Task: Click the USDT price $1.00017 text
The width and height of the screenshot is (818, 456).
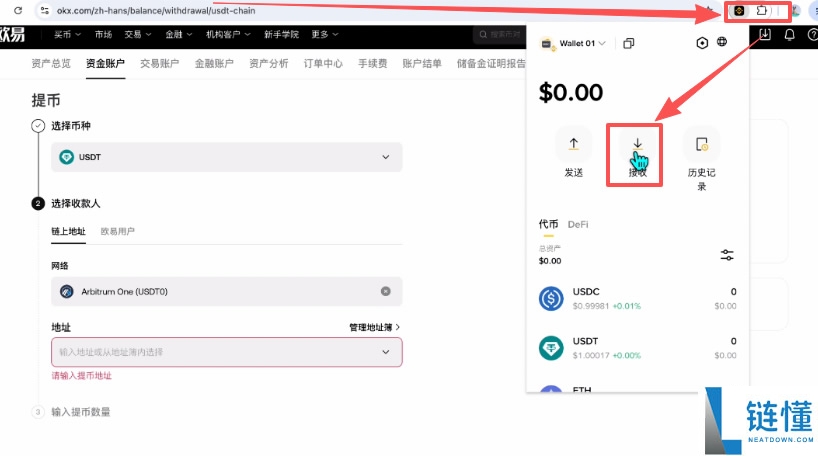Action: (591, 355)
